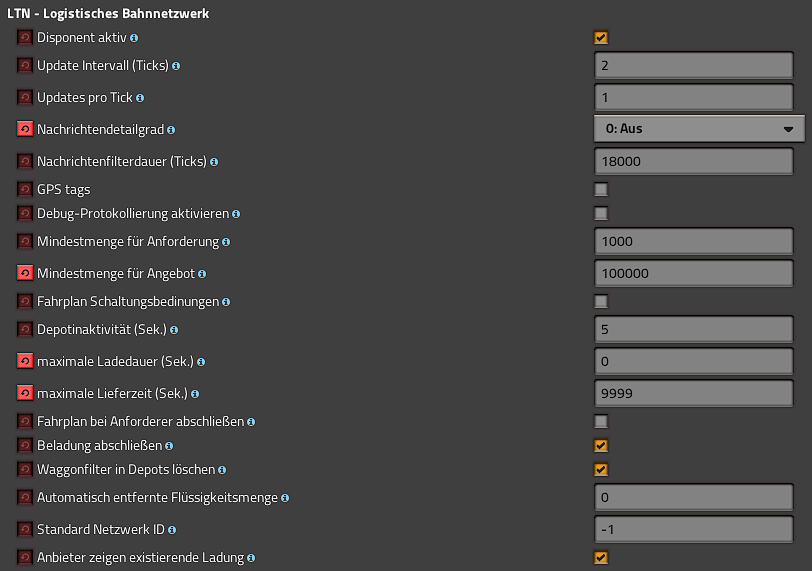Reset the Nachrichtendetailgrad setting to default
The height and width of the screenshot is (571, 812).
[24, 129]
